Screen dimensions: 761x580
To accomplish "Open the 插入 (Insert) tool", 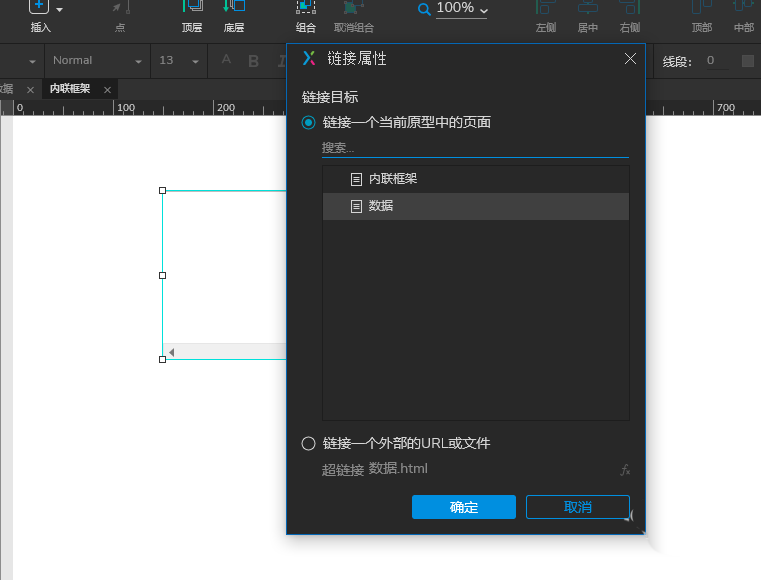I will [40, 16].
